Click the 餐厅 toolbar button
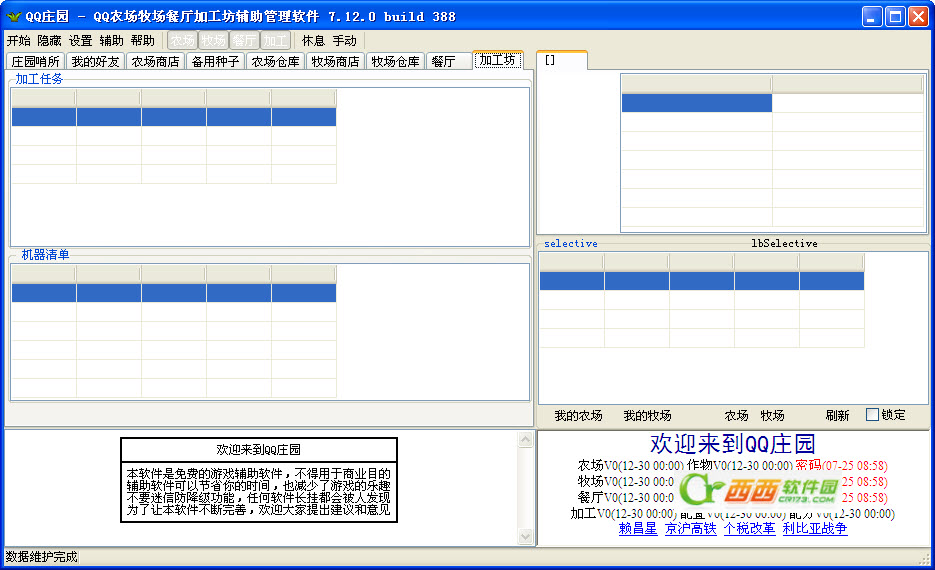 pyautogui.click(x=244, y=41)
